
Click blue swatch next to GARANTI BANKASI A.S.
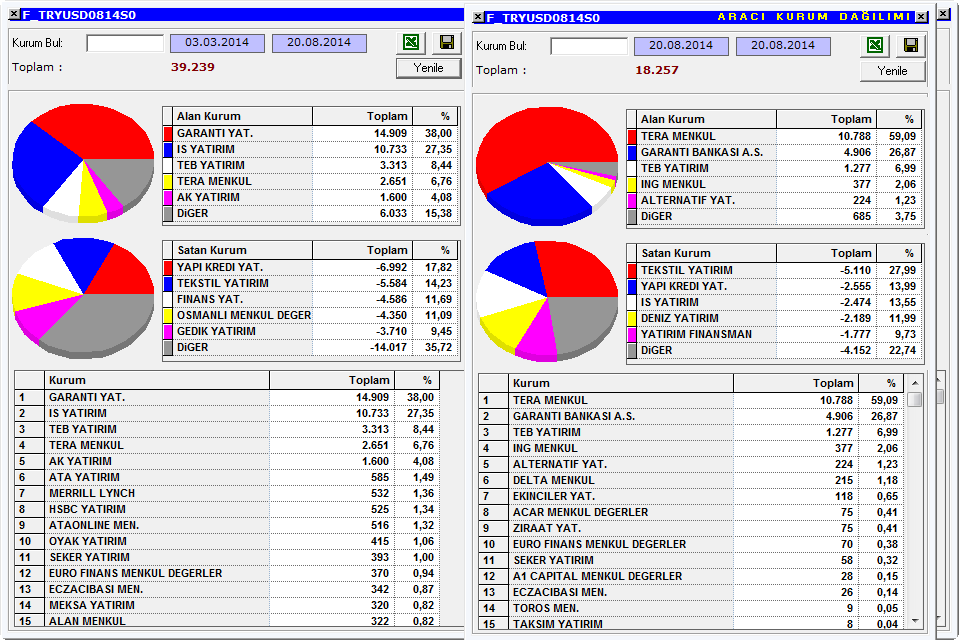click(632, 152)
